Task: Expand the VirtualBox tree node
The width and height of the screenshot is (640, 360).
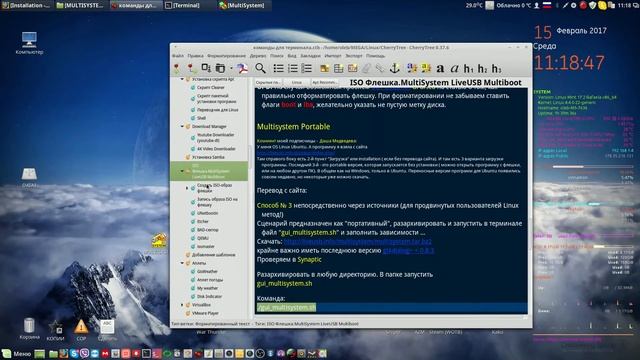Action: click(x=182, y=305)
